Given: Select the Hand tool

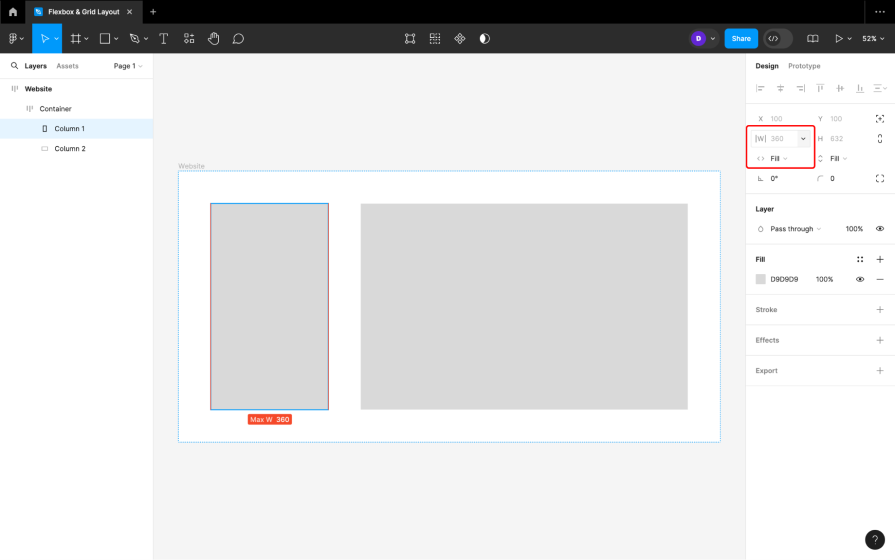Looking at the screenshot, I should [x=214, y=39].
